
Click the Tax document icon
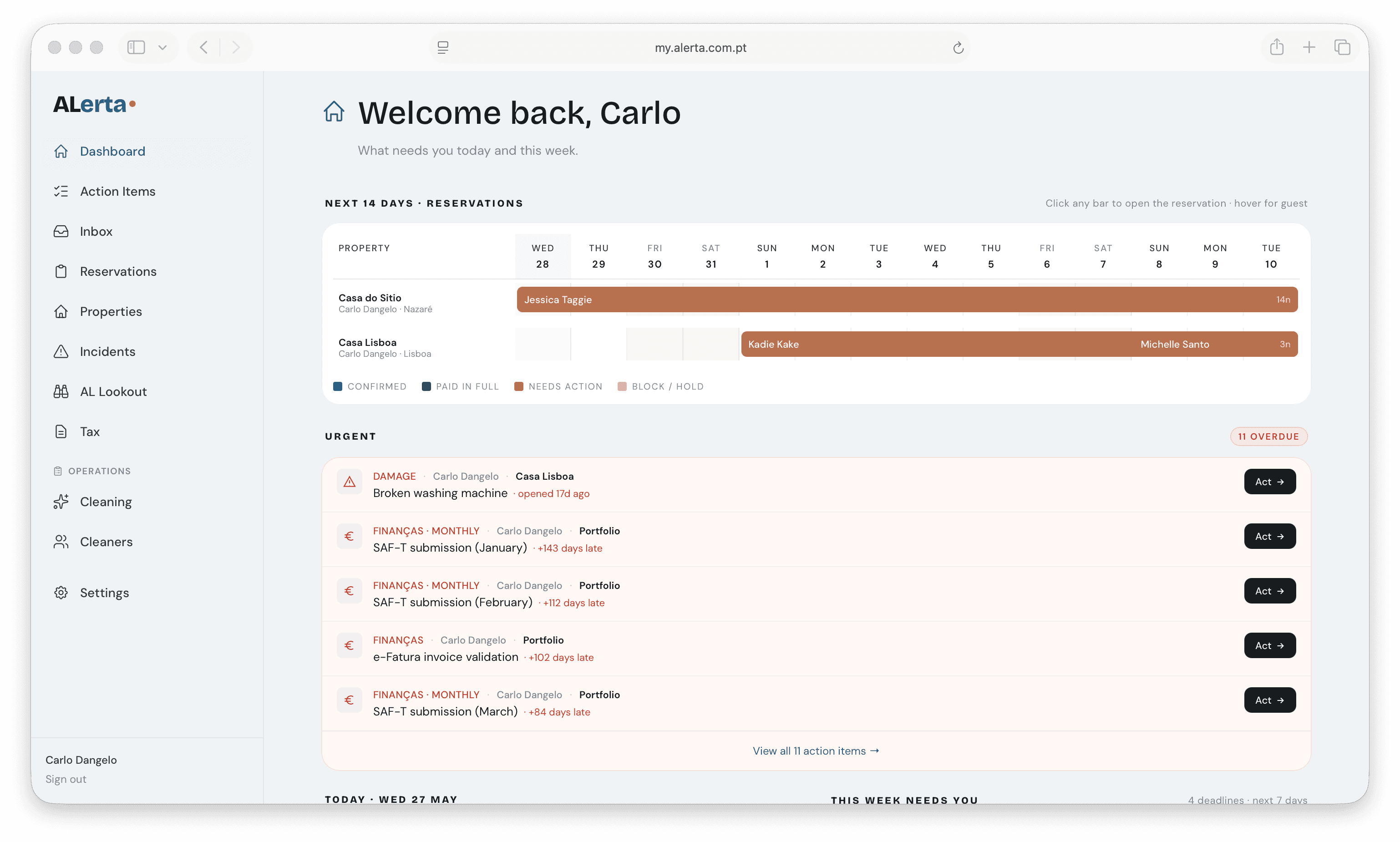click(61, 432)
